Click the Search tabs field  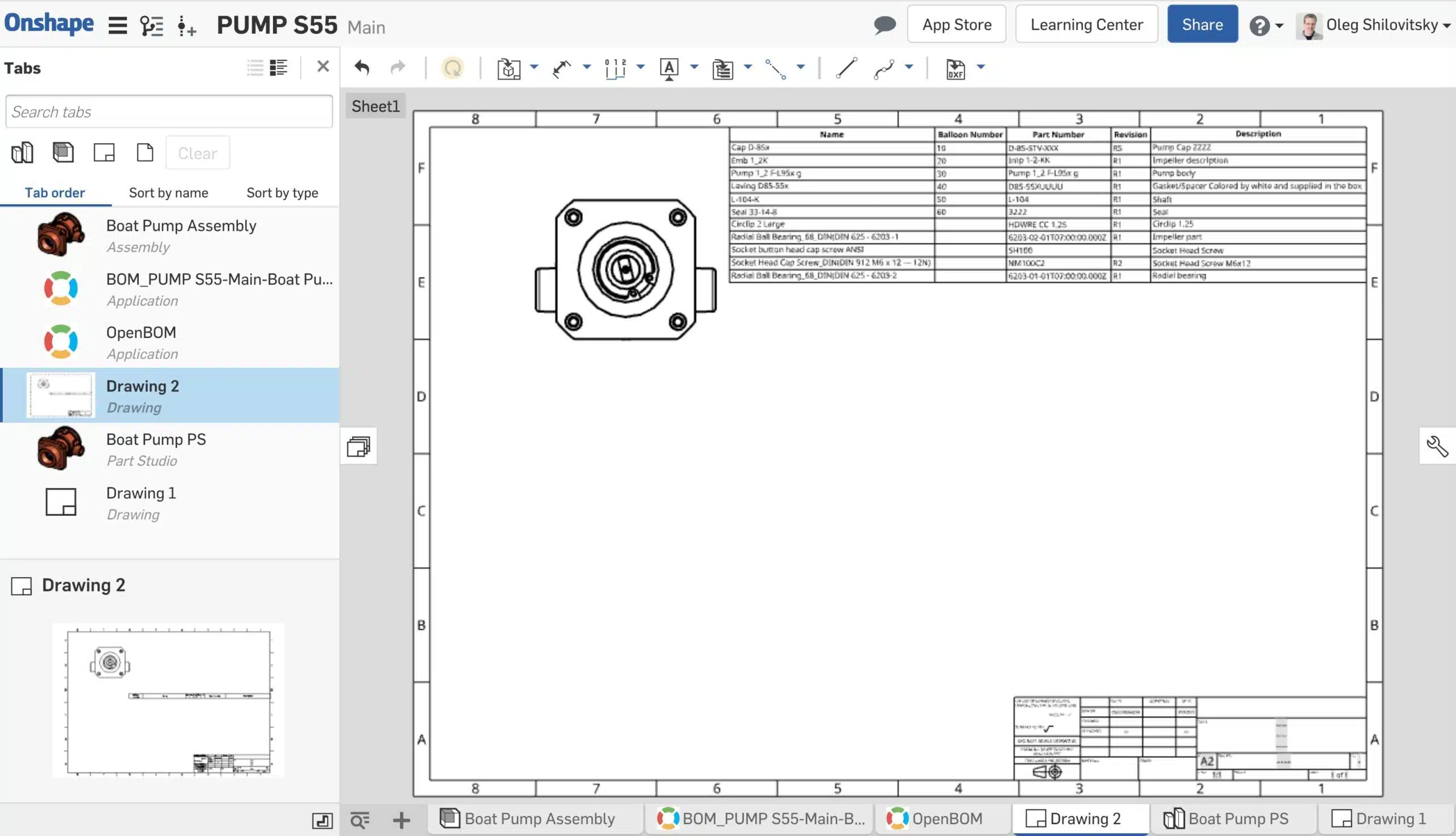pyautogui.click(x=169, y=111)
